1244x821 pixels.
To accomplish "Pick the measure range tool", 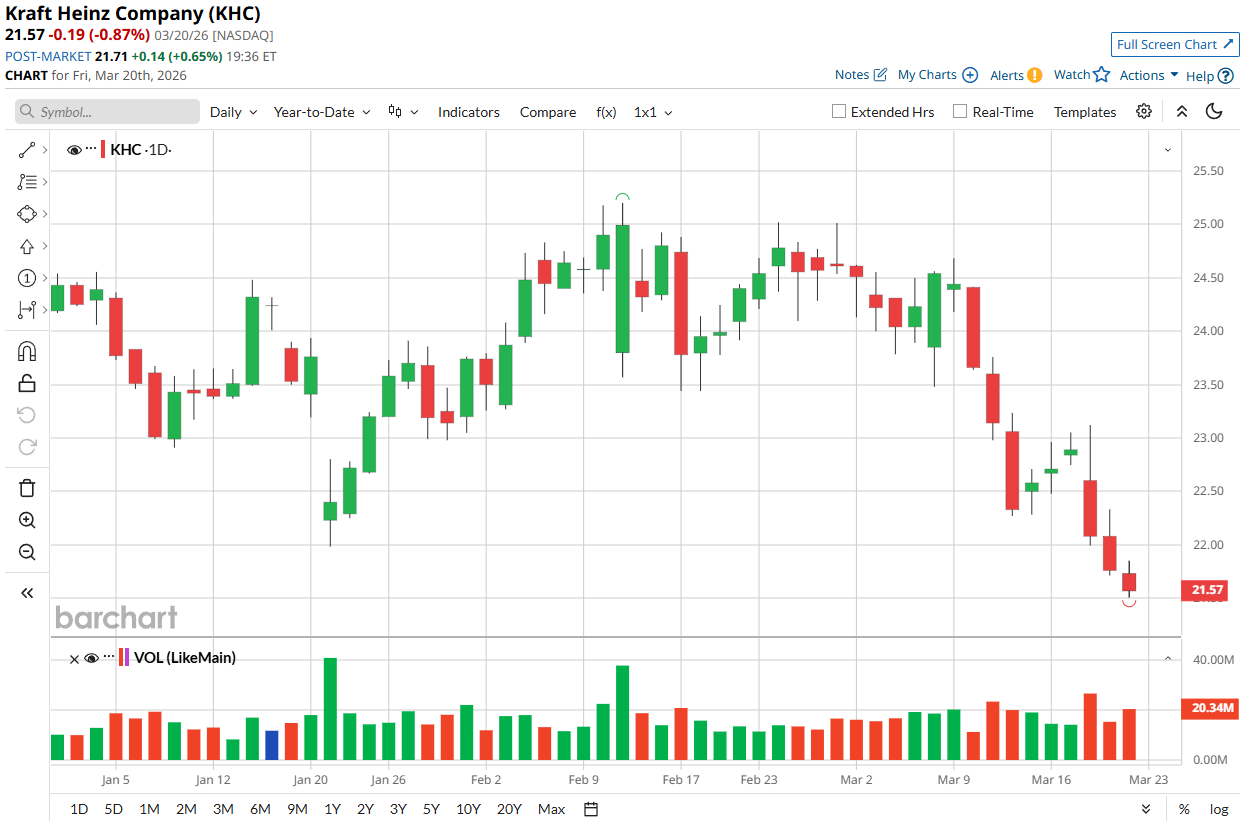I will pos(27,310).
